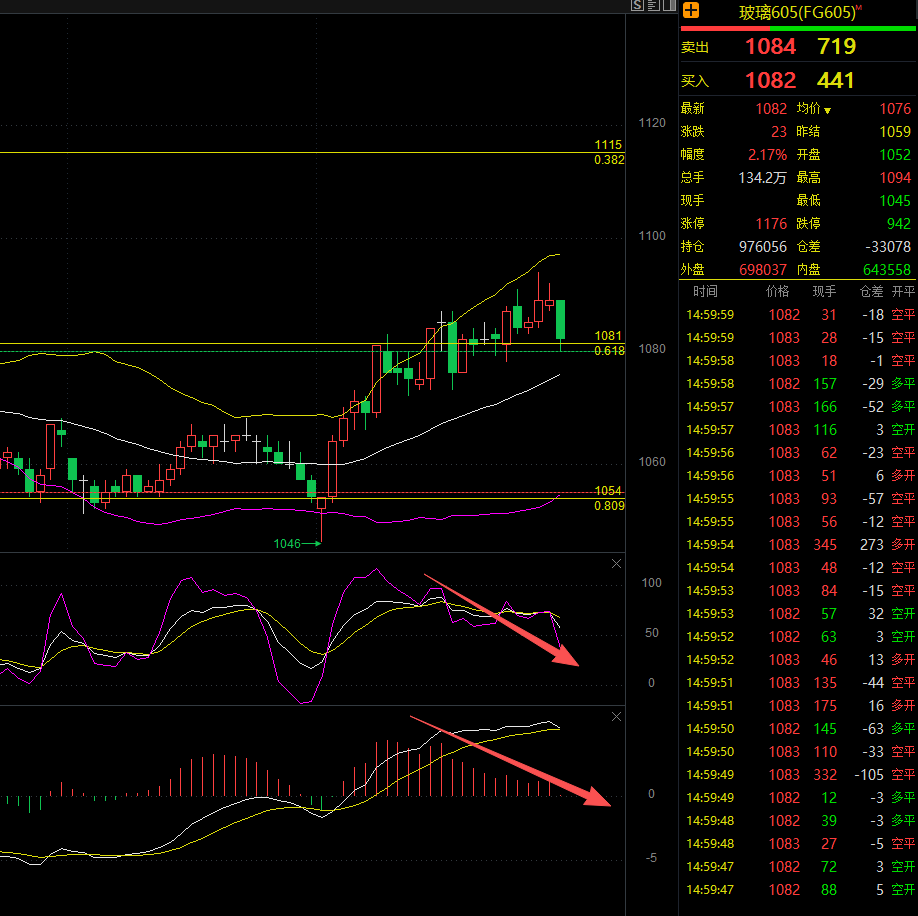Screen dimensions: 918x916
Task: Close the MACD indicator sub-panel
Action: tap(616, 716)
